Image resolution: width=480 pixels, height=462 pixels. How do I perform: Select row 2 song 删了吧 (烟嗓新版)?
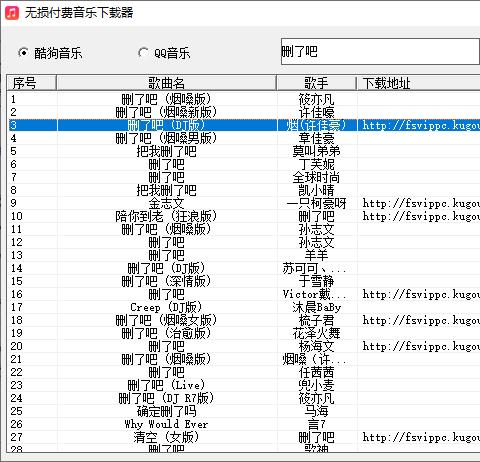[166, 112]
